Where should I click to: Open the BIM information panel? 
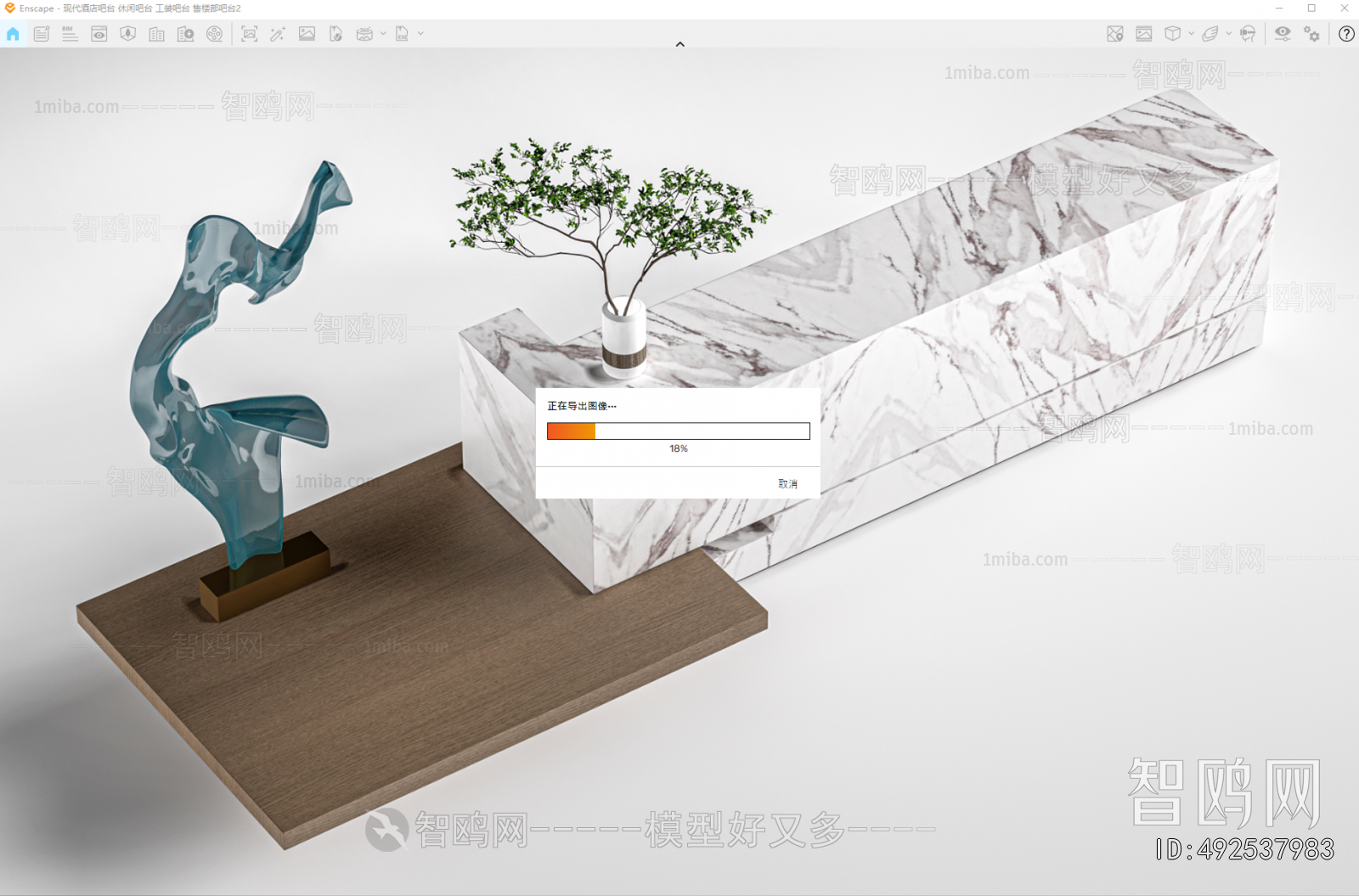(x=70, y=34)
